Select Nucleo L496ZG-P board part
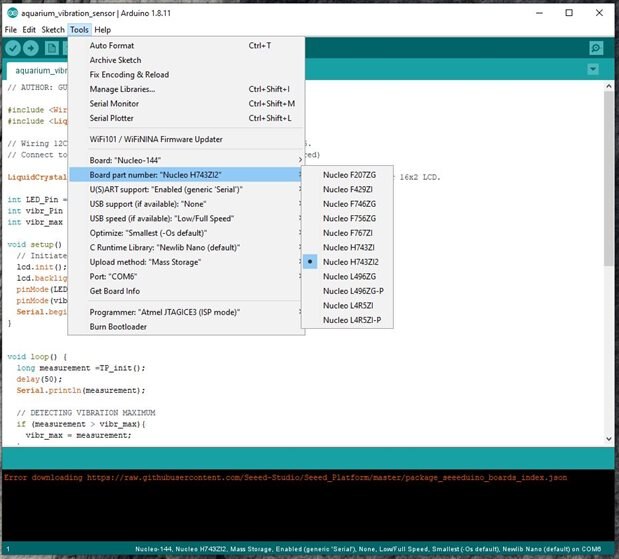This screenshot has width=619, height=559. coord(353,290)
